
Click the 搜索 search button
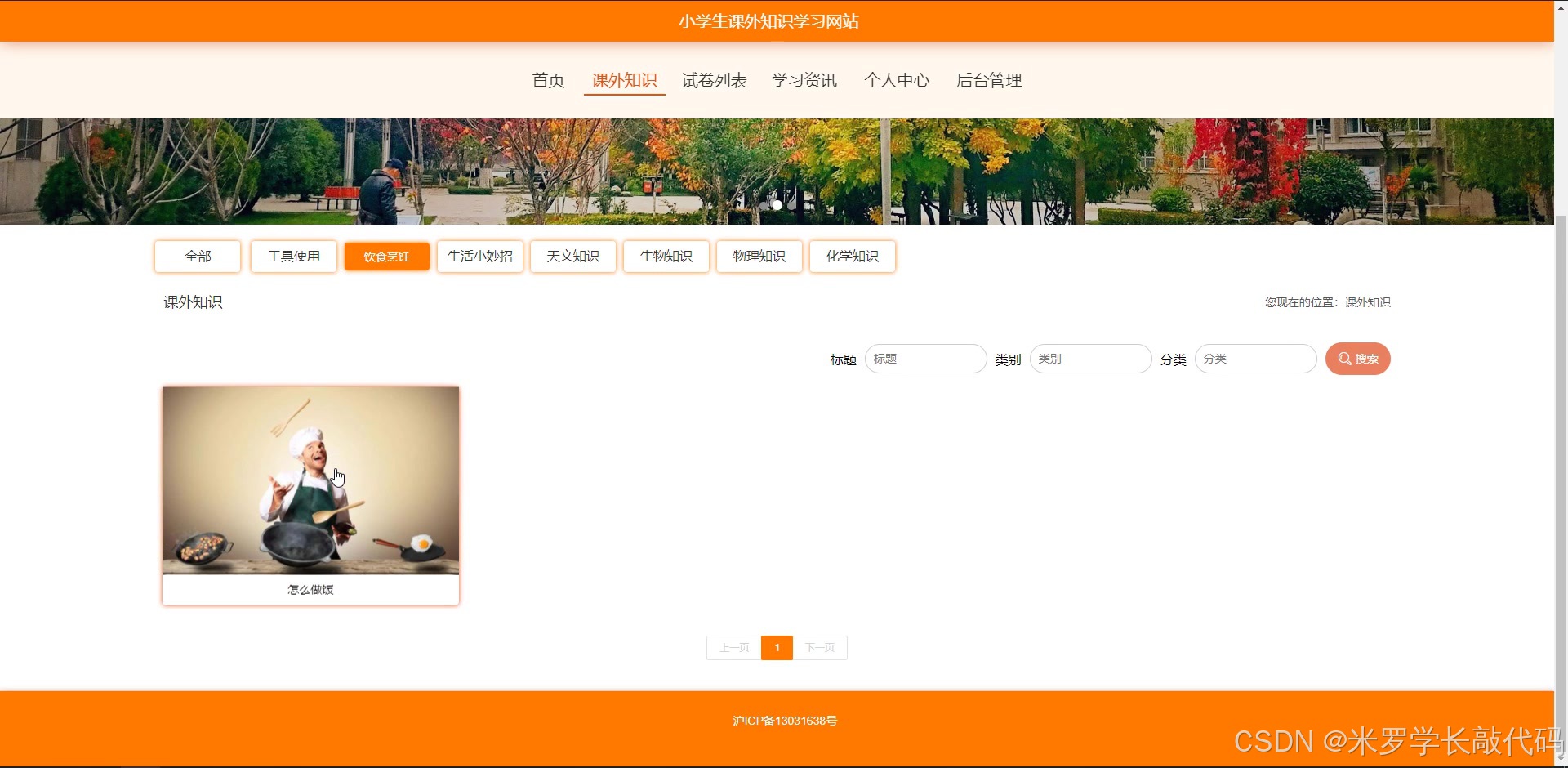coord(1357,358)
